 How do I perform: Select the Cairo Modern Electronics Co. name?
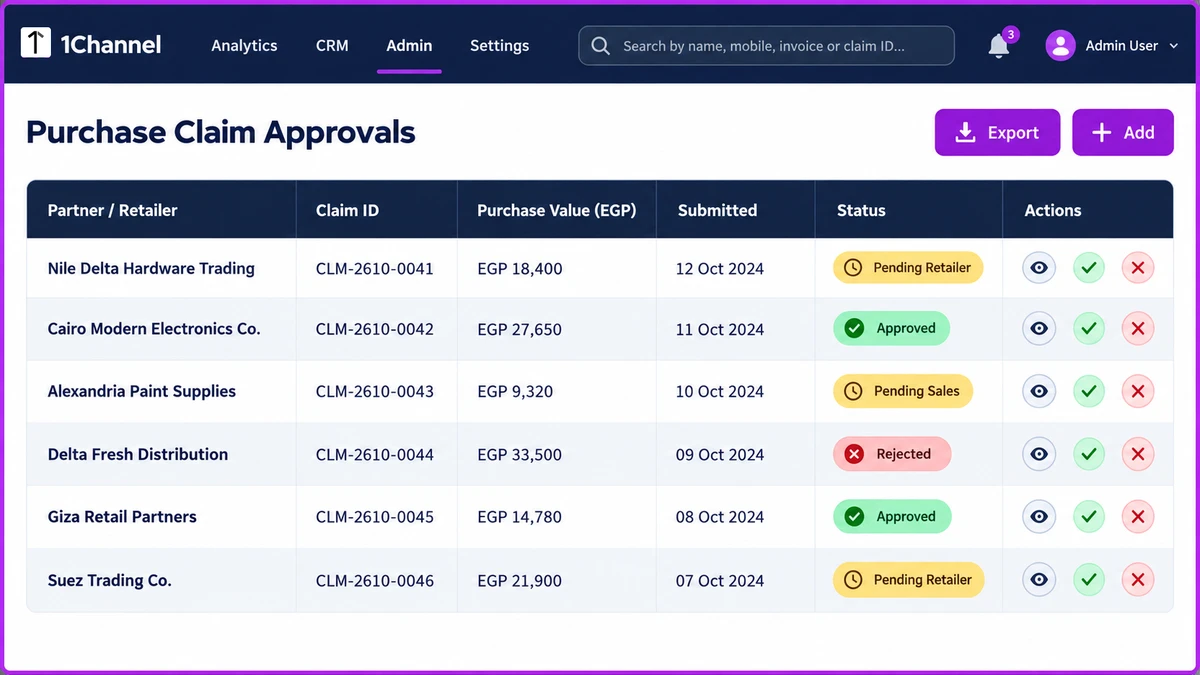tap(154, 328)
